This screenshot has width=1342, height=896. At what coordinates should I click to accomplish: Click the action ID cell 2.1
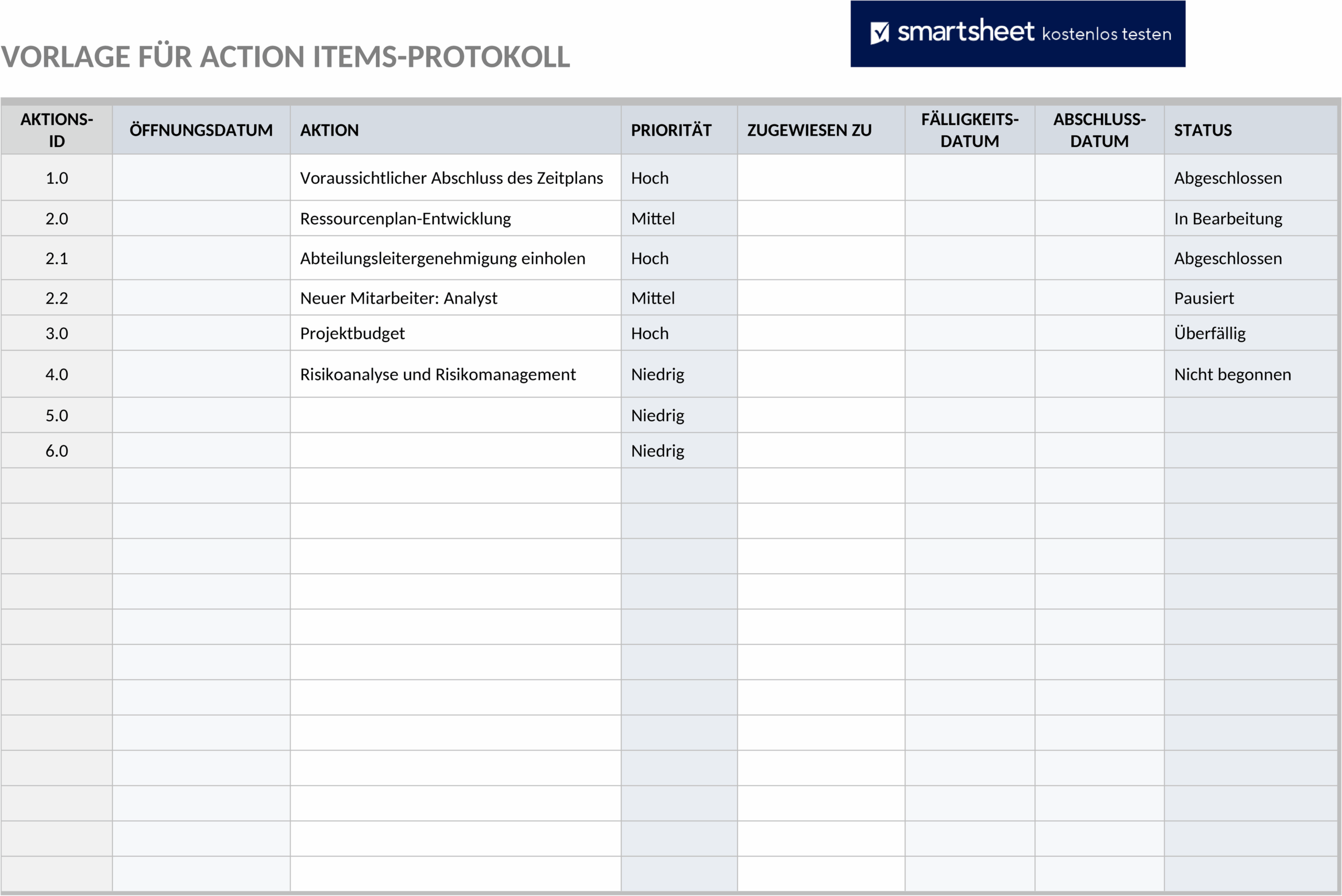(57, 258)
